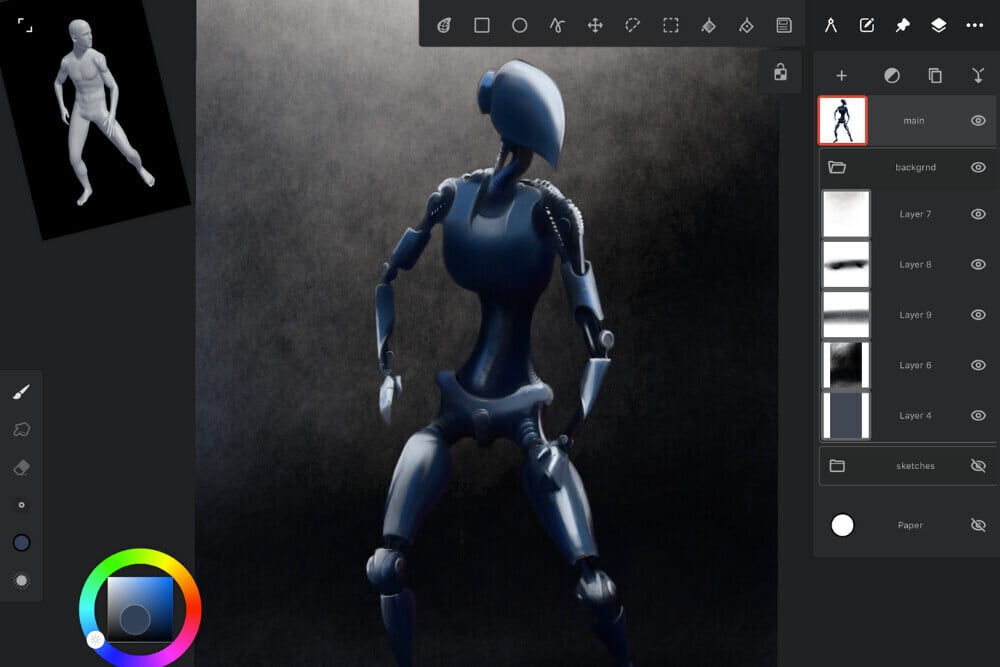This screenshot has width=1000, height=667.
Task: Activate the Transform tool
Action: [595, 25]
